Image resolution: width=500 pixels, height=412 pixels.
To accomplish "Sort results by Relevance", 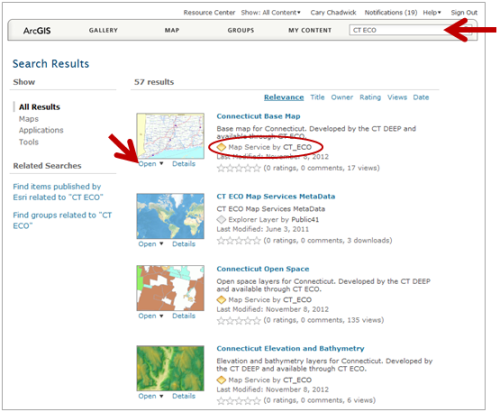I will point(284,97).
